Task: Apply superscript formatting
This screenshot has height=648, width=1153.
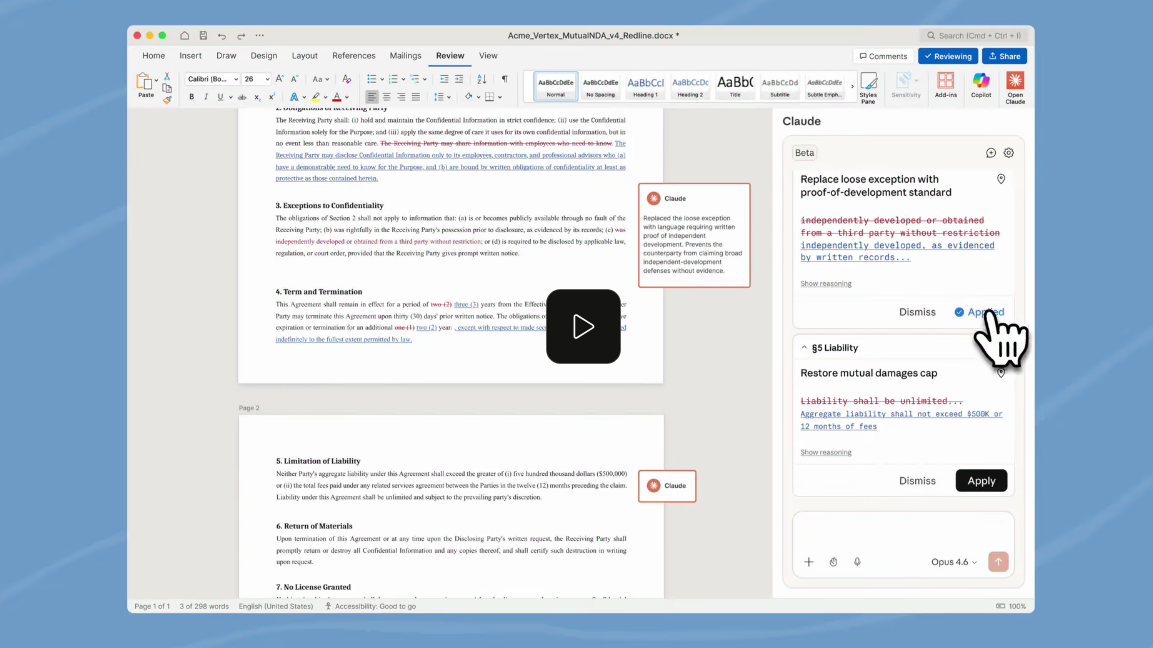Action: tap(271, 97)
